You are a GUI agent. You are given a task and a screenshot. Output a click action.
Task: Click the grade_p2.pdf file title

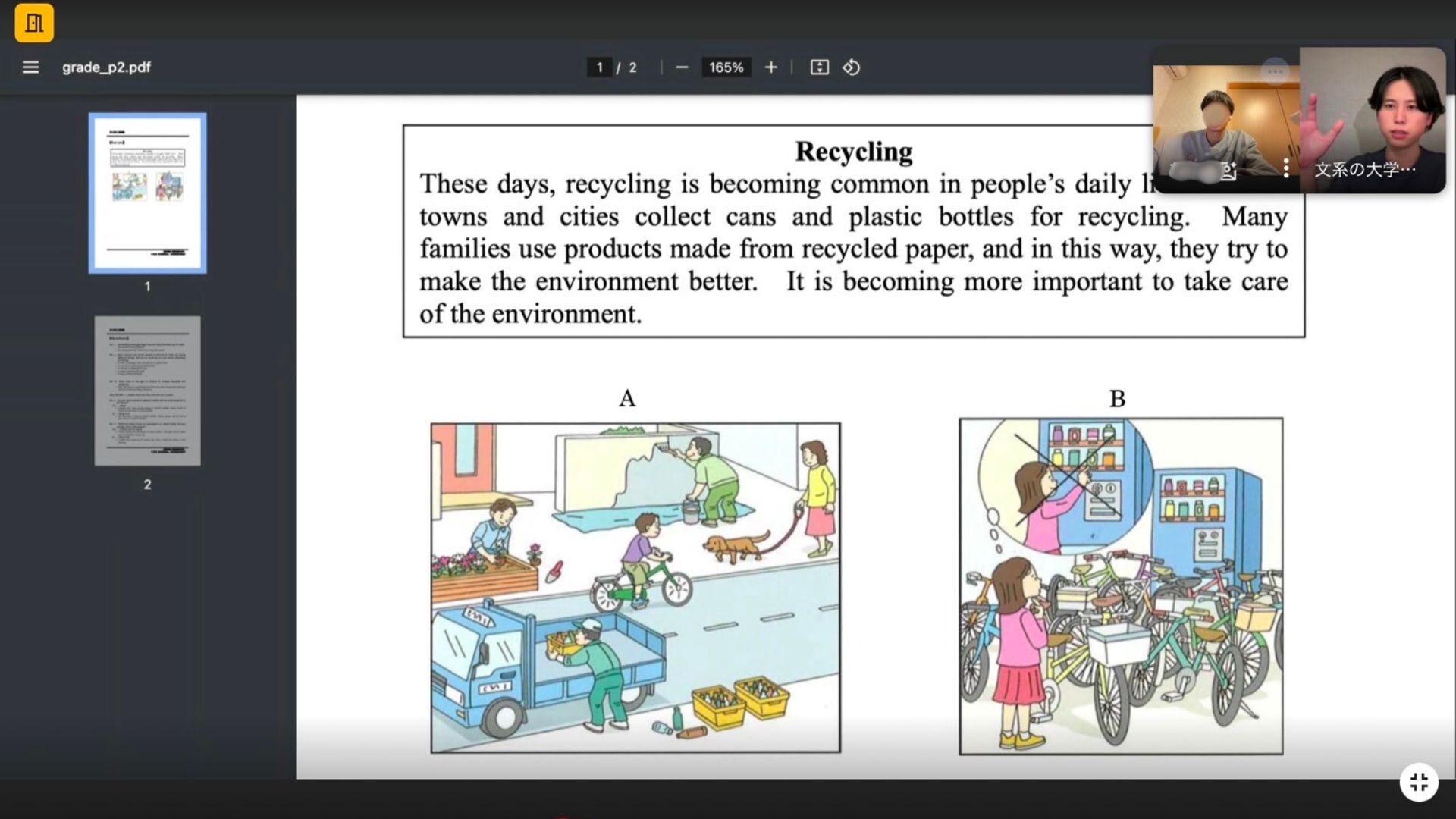point(106,67)
